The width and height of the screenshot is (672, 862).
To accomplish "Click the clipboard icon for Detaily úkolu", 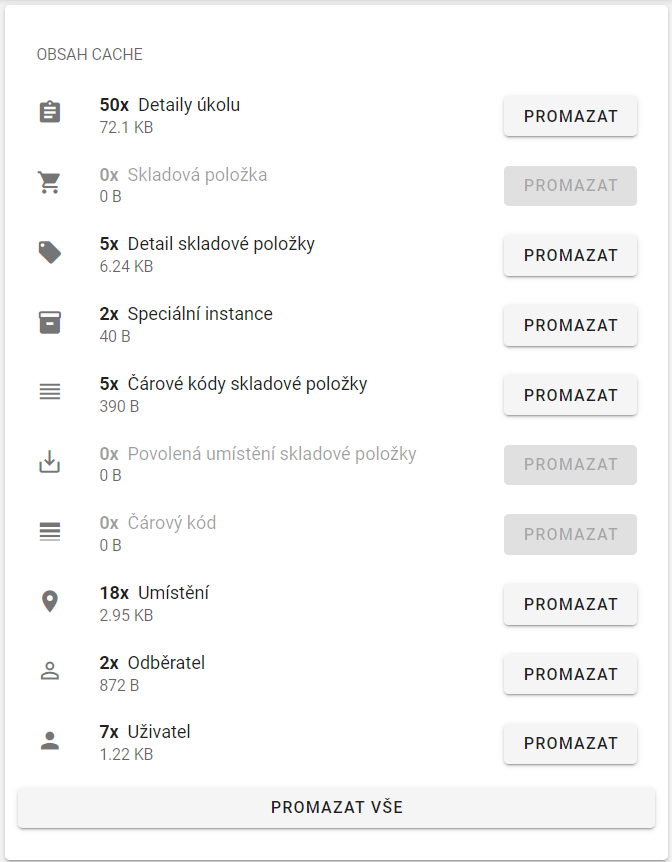I will click(x=50, y=111).
